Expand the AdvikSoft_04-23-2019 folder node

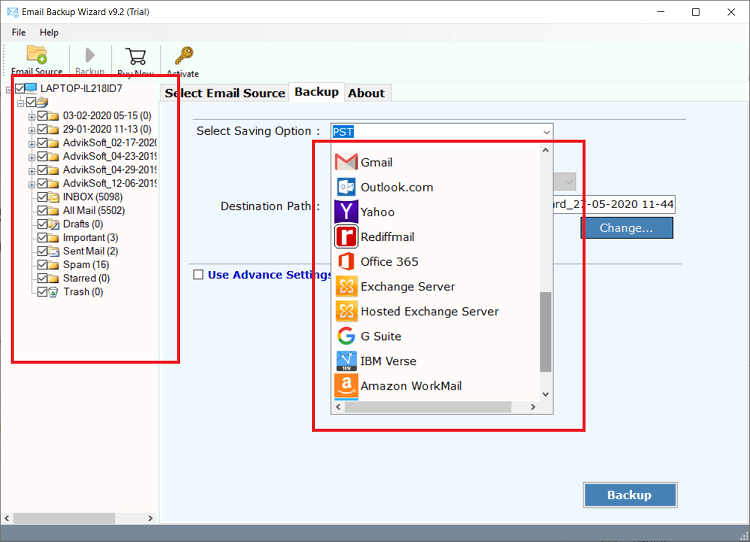point(32,157)
